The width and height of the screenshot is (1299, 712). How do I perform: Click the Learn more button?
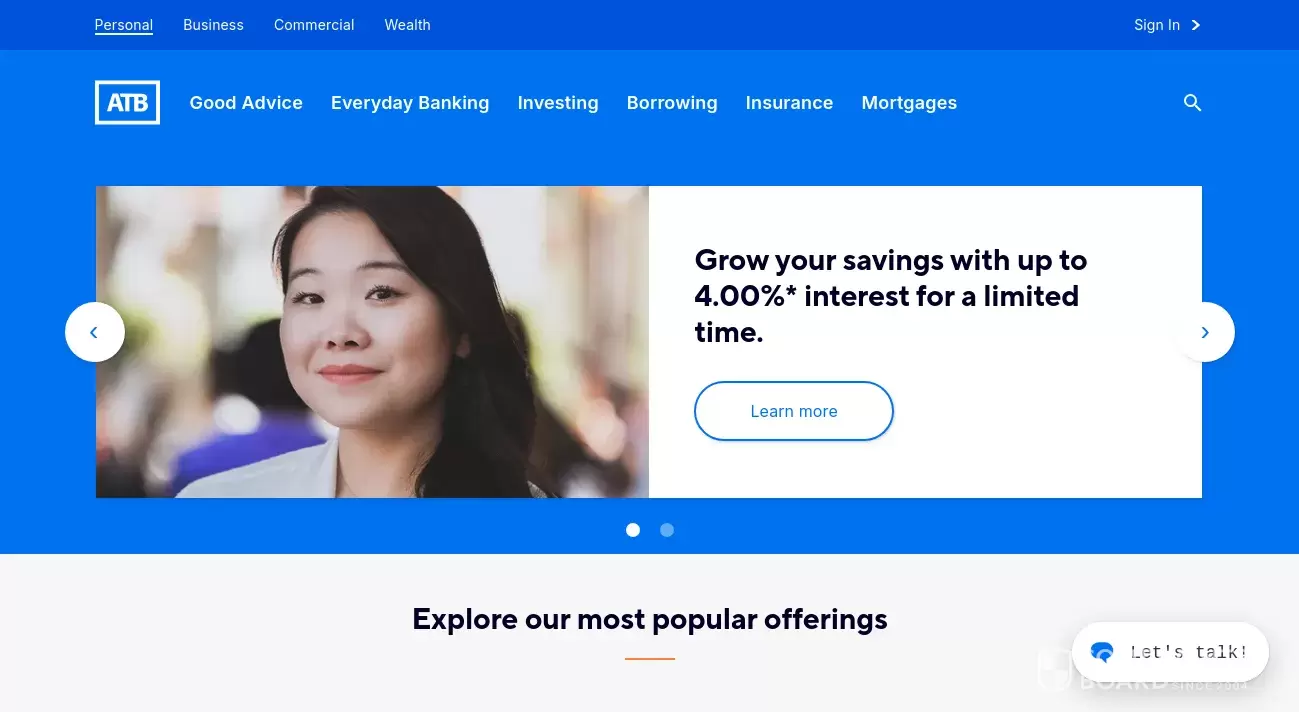coord(794,411)
